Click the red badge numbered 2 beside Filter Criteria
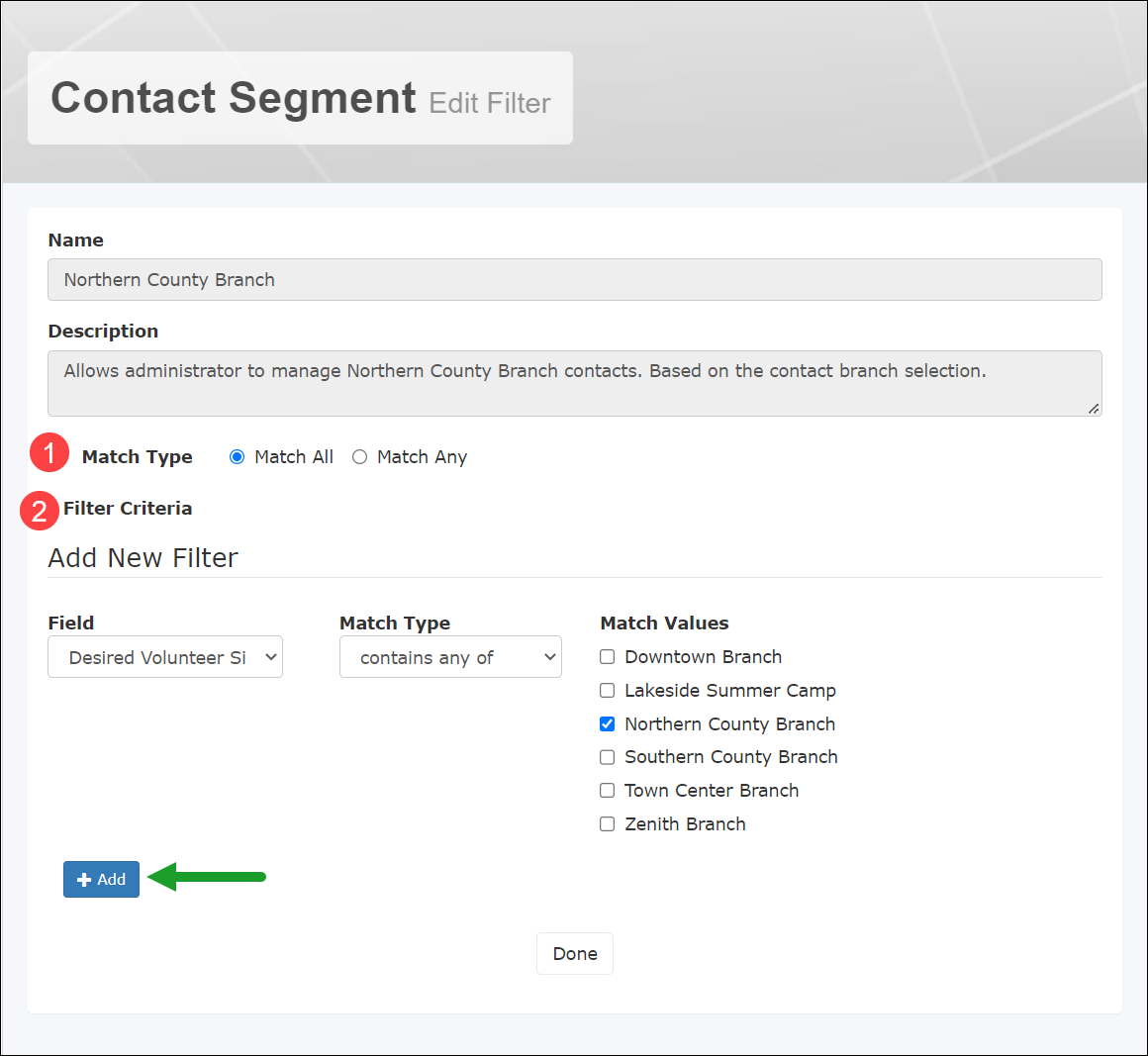Screen dimensions: 1148x1056 (x=40, y=511)
